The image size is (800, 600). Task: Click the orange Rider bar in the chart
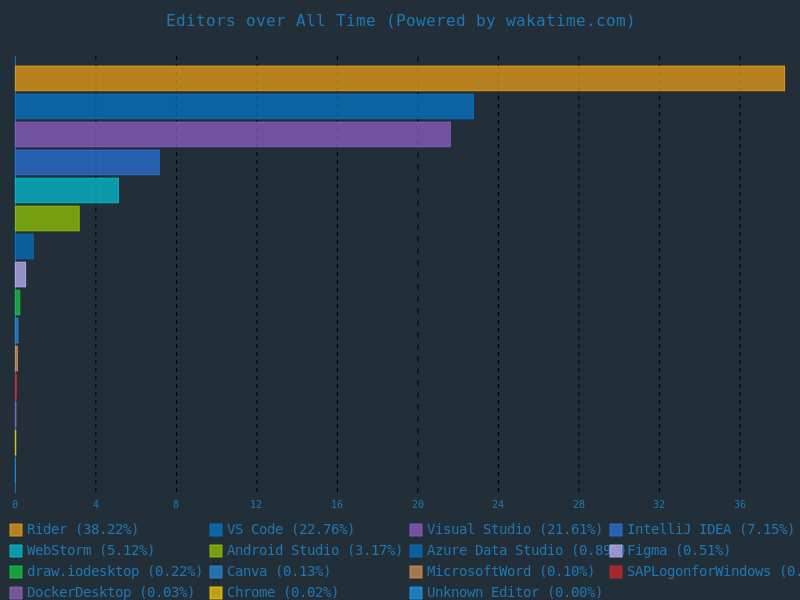click(x=400, y=78)
